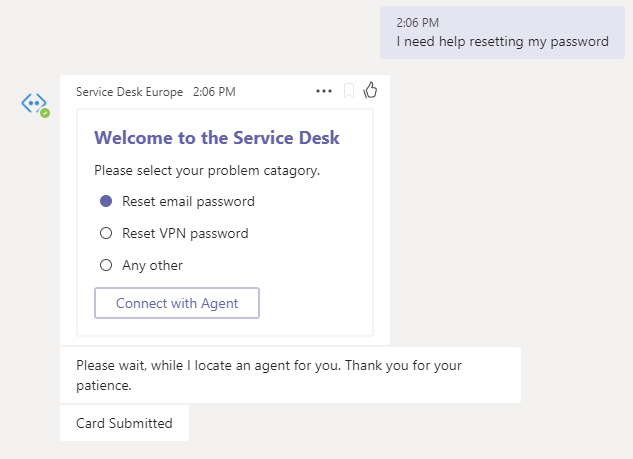The image size is (633, 459).
Task: Like the message with thumbs-up icon
Action: coord(370,90)
